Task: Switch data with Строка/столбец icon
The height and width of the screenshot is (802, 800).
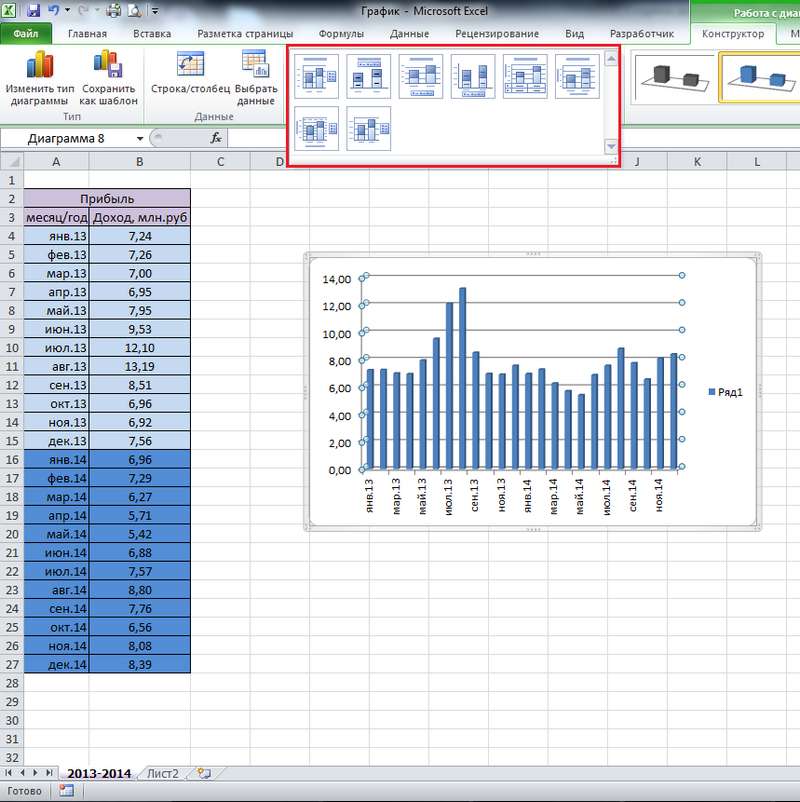Action: click(190, 64)
